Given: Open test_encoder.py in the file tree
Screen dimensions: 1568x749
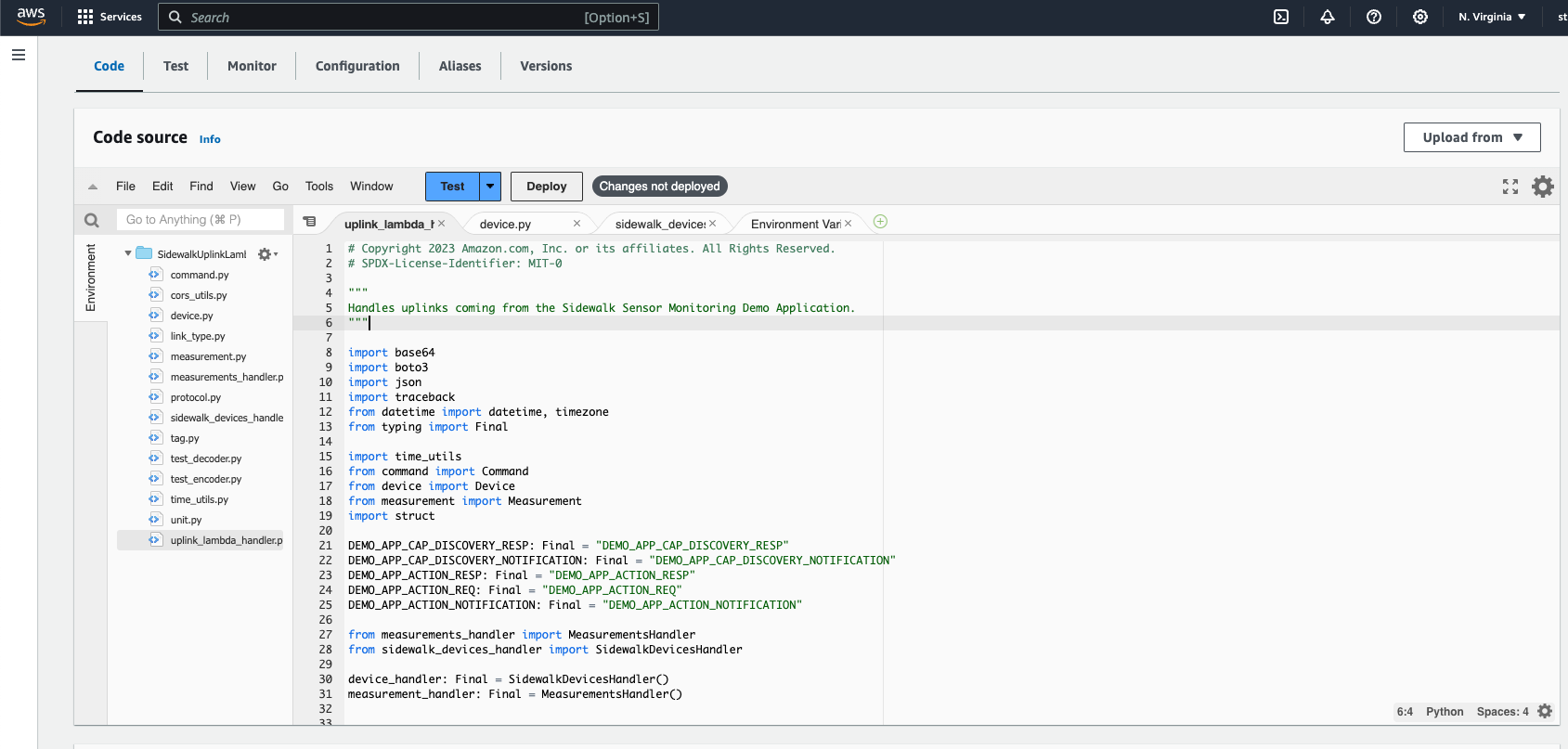Looking at the screenshot, I should pyautogui.click(x=206, y=479).
